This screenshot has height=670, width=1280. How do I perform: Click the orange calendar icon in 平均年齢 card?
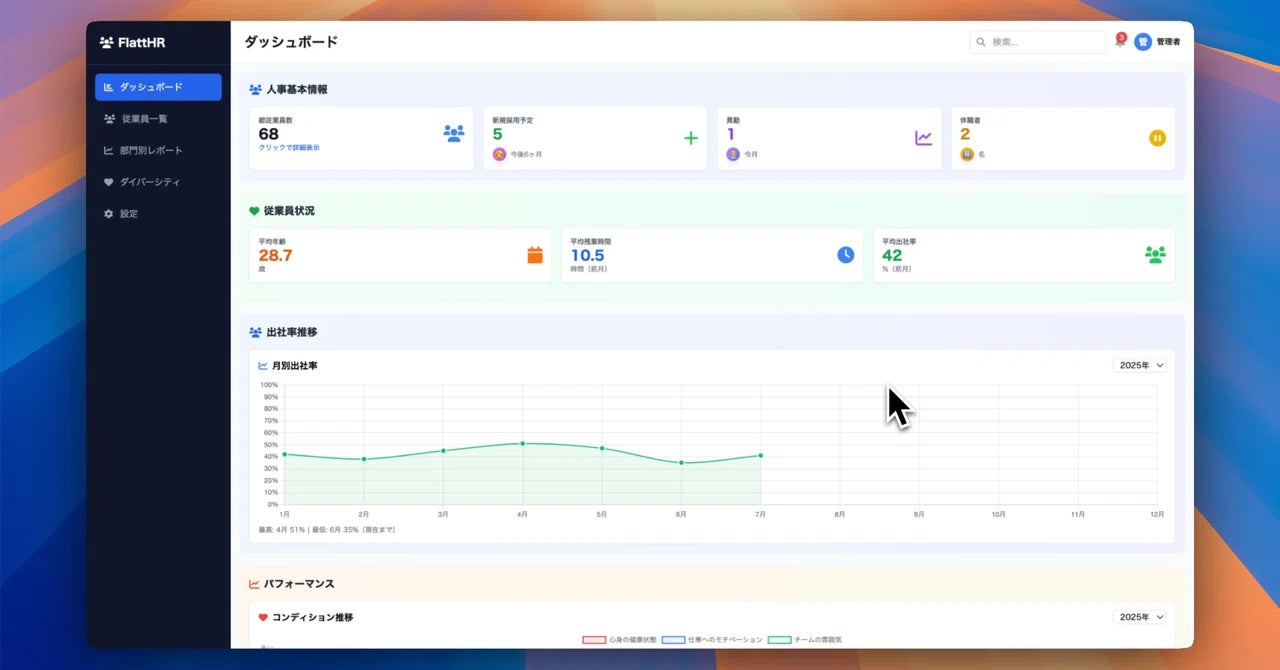535,255
